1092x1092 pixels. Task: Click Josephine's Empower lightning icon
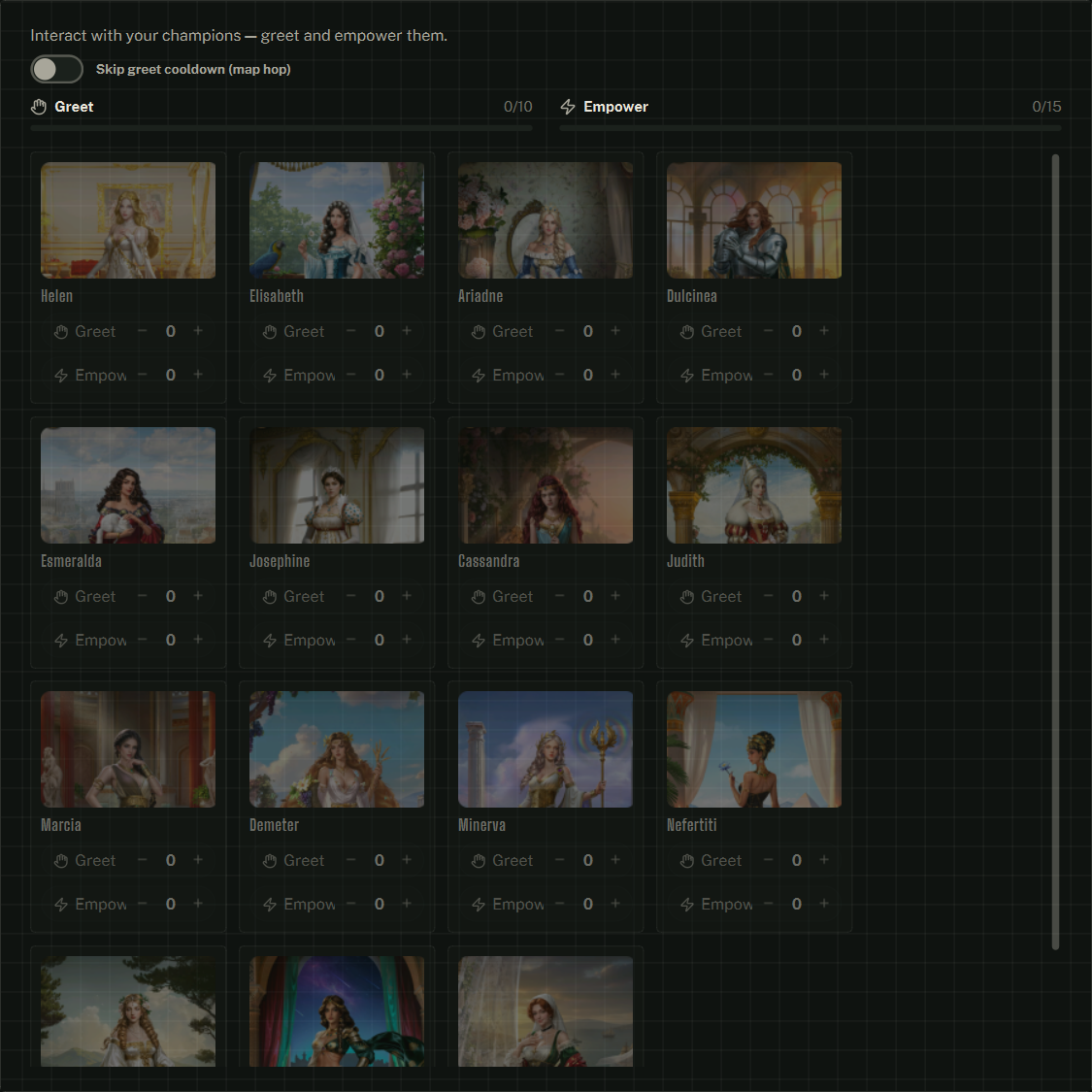(x=270, y=641)
